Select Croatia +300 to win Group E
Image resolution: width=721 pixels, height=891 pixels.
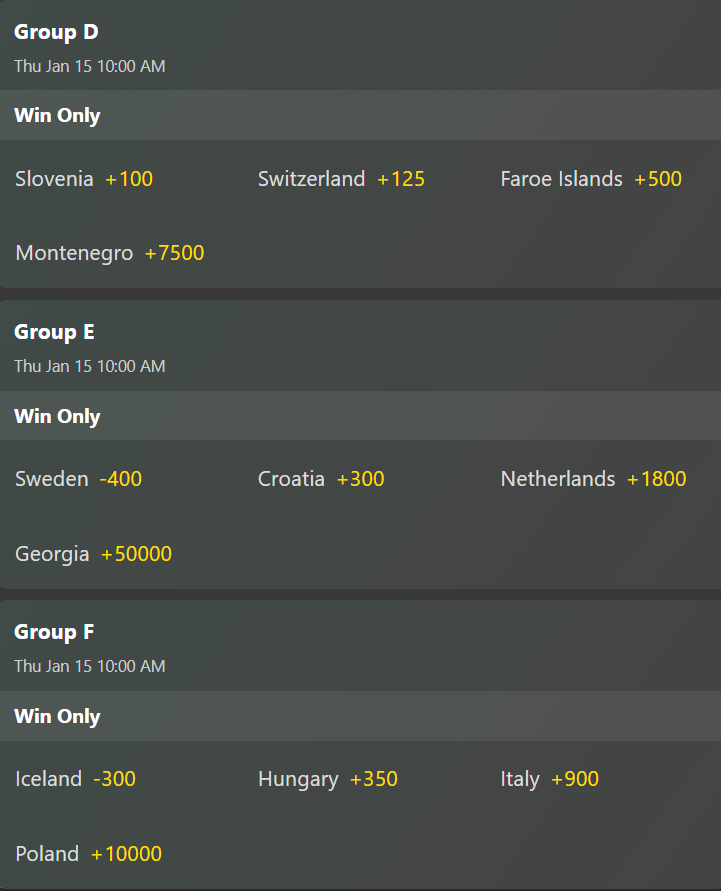[x=320, y=479]
